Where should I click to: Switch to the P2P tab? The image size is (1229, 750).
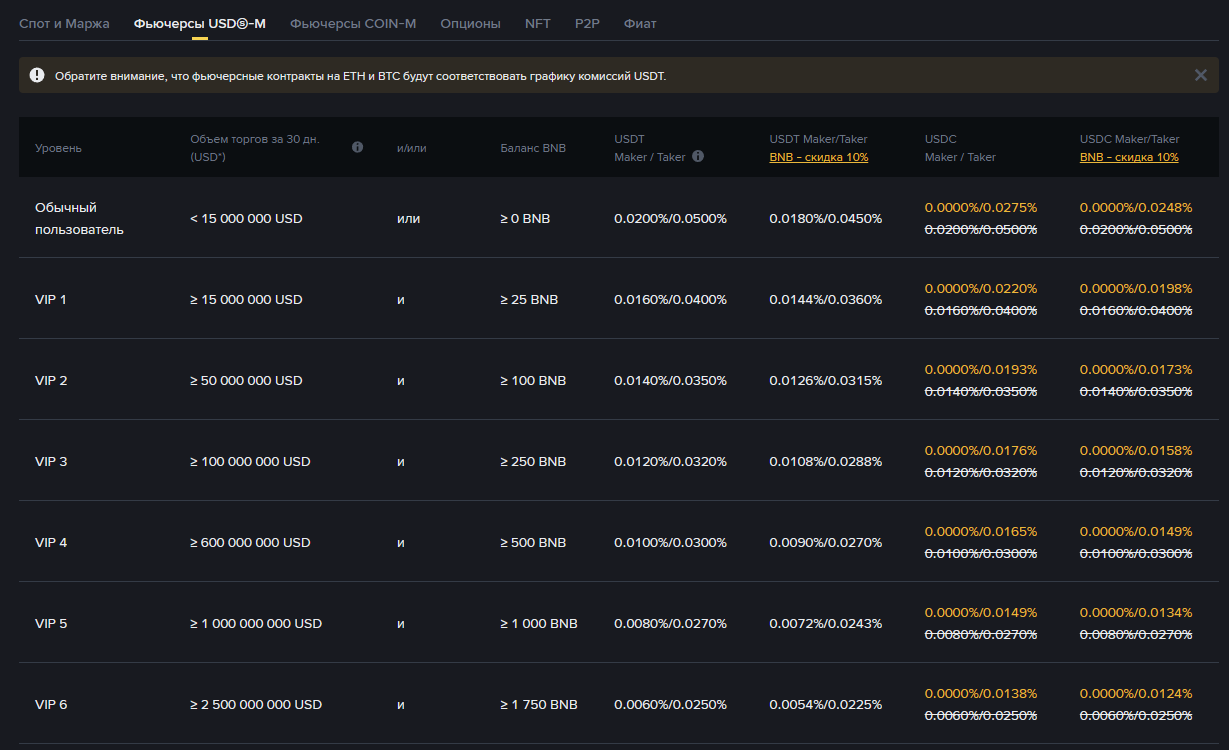[x=587, y=23]
